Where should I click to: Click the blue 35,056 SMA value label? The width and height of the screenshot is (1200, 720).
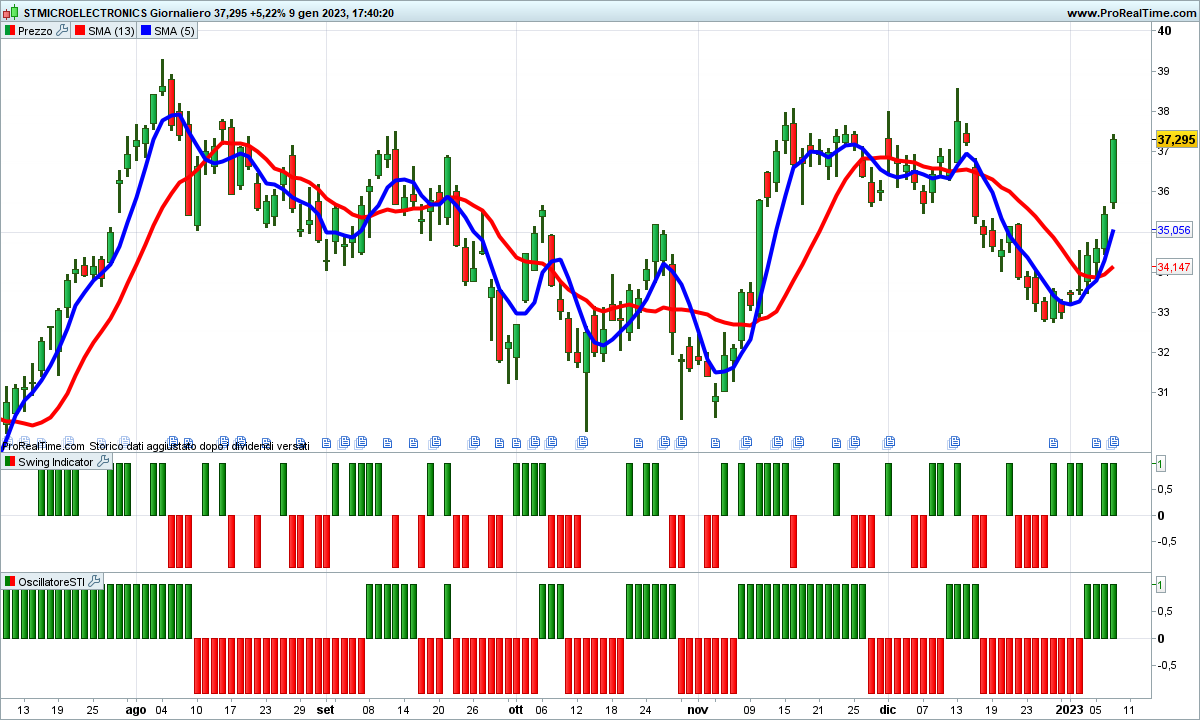click(x=1174, y=230)
